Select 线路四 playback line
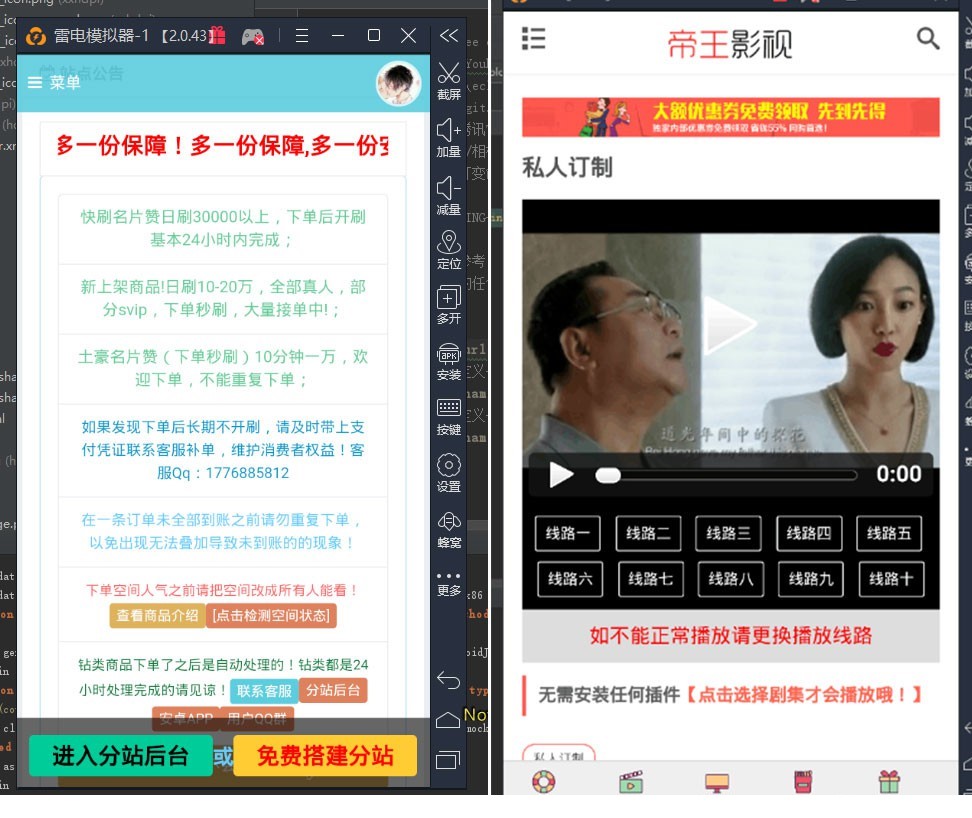The height and width of the screenshot is (818, 972). (x=809, y=533)
